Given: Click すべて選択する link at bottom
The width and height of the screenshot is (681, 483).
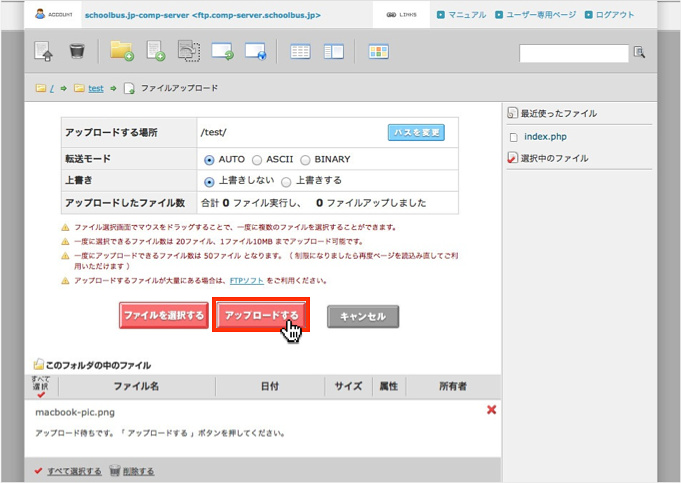Looking at the screenshot, I should pyautogui.click(x=74, y=471).
